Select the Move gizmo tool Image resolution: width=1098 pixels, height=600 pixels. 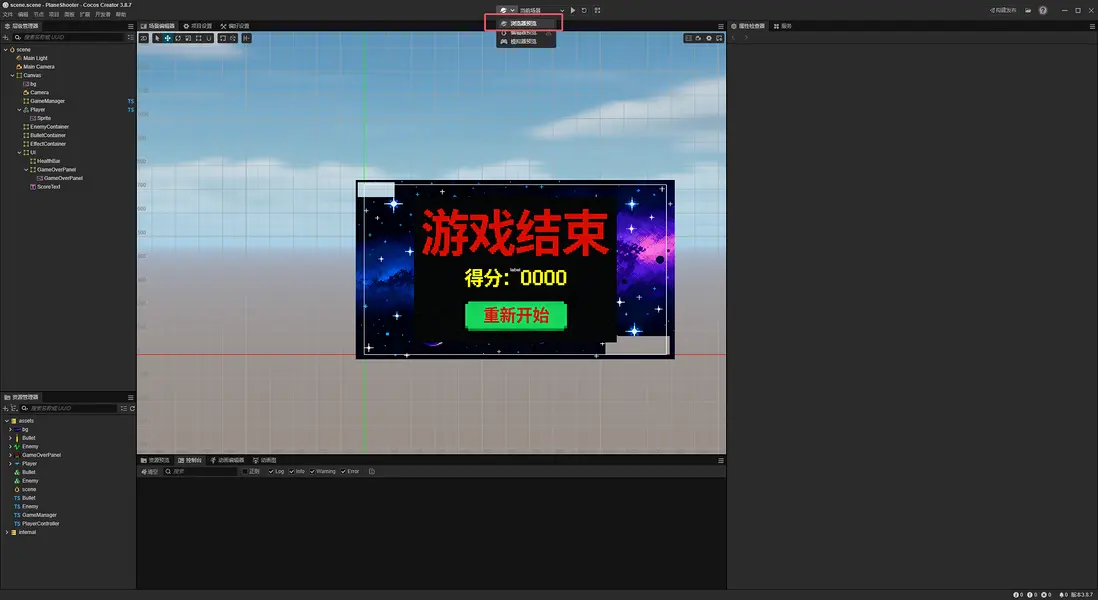167,38
